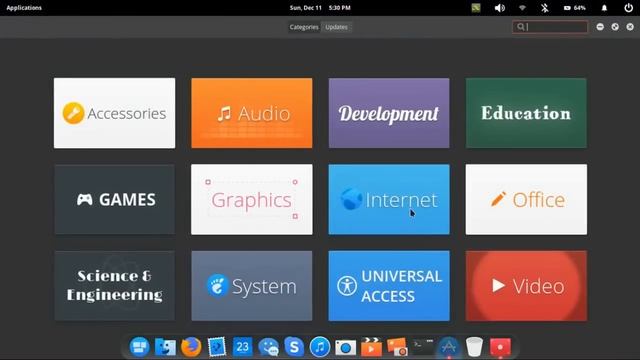Open the Videos clapperboard dock icon
The height and width of the screenshot is (360, 640).
(371, 347)
